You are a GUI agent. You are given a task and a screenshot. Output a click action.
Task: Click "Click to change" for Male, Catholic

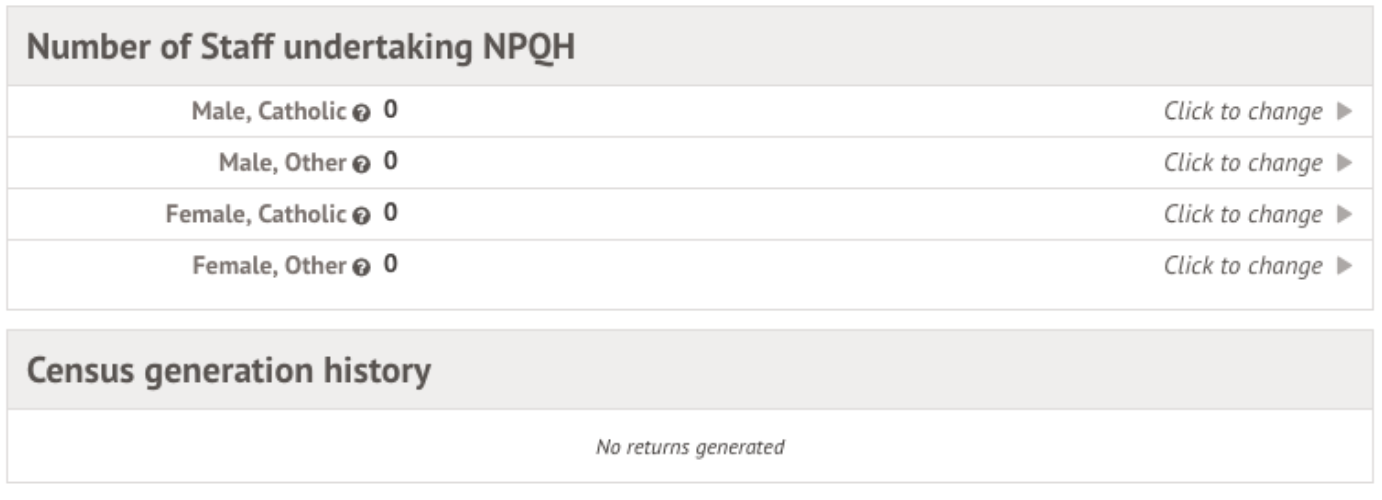tap(1243, 111)
